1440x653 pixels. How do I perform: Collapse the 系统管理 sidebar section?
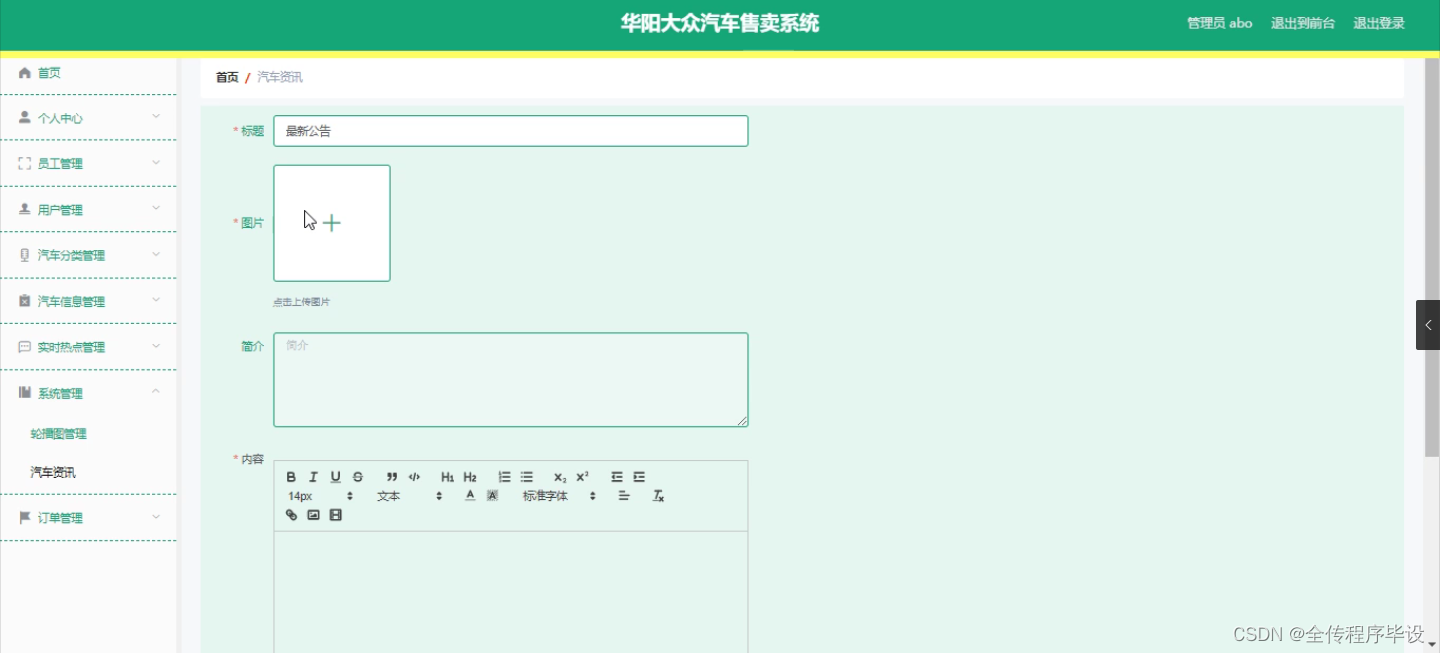[x=60, y=392]
